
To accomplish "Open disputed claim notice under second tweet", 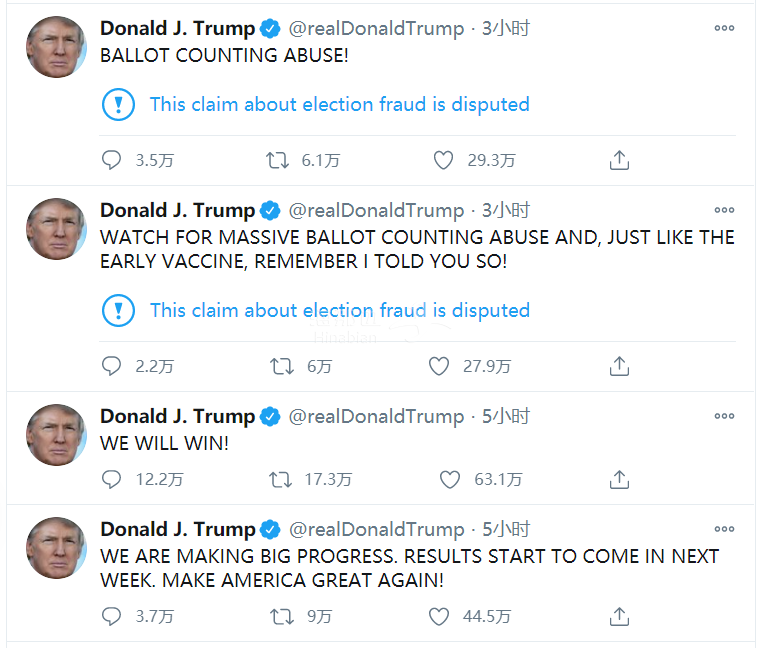I will pyautogui.click(x=339, y=310).
